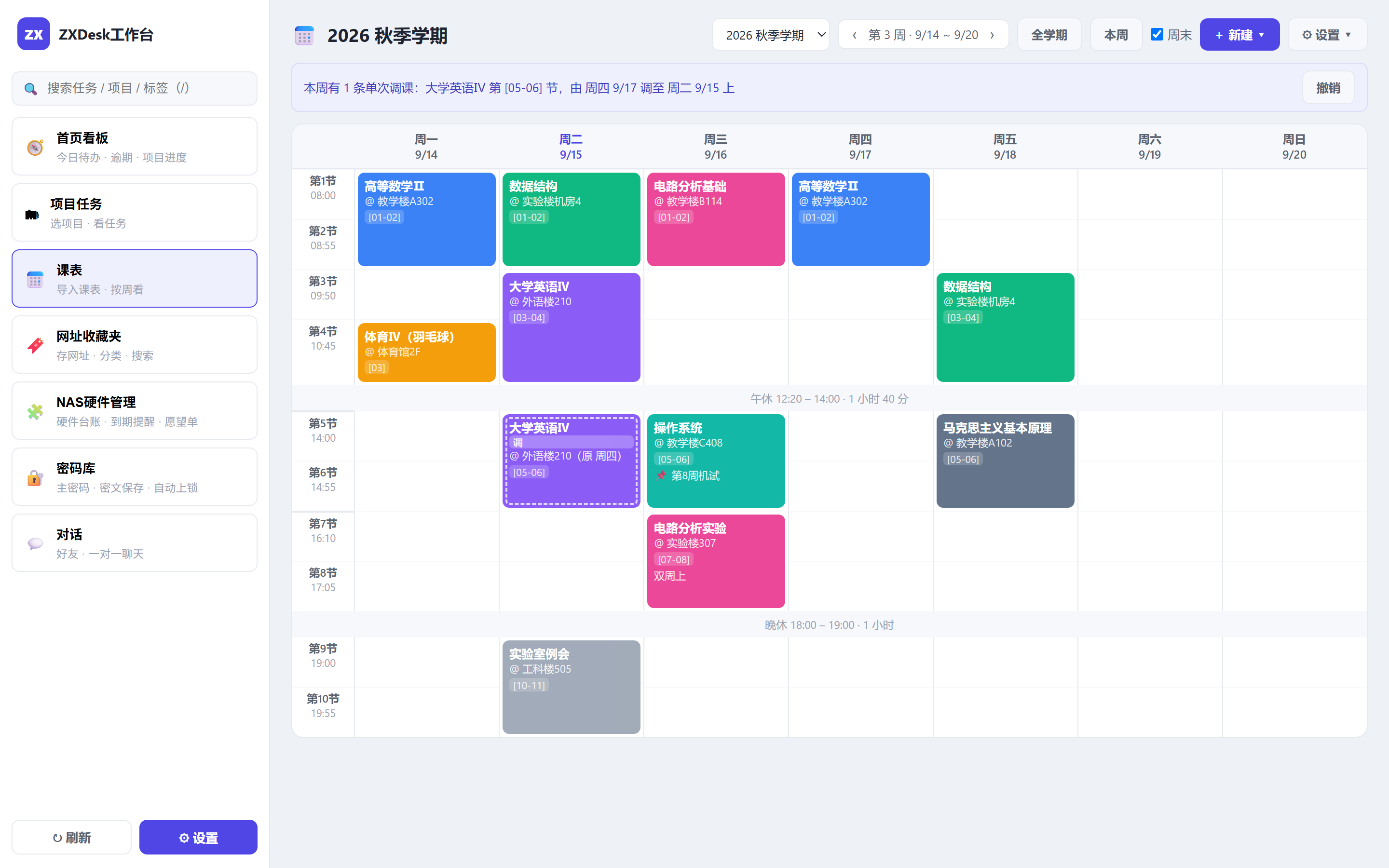Viewport: 1389px width, 868px height.
Task: Open the 2026 秋季学期 semester dropdown
Action: [x=770, y=35]
